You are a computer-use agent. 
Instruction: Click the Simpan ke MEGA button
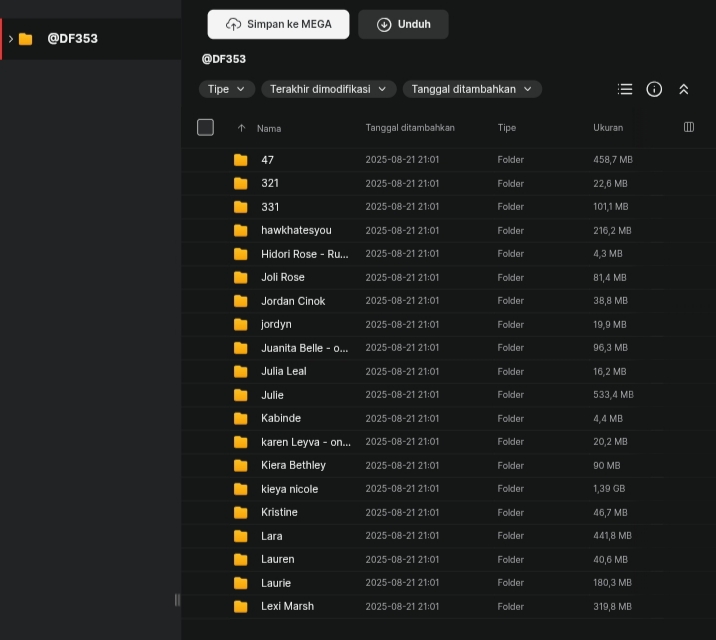278,24
